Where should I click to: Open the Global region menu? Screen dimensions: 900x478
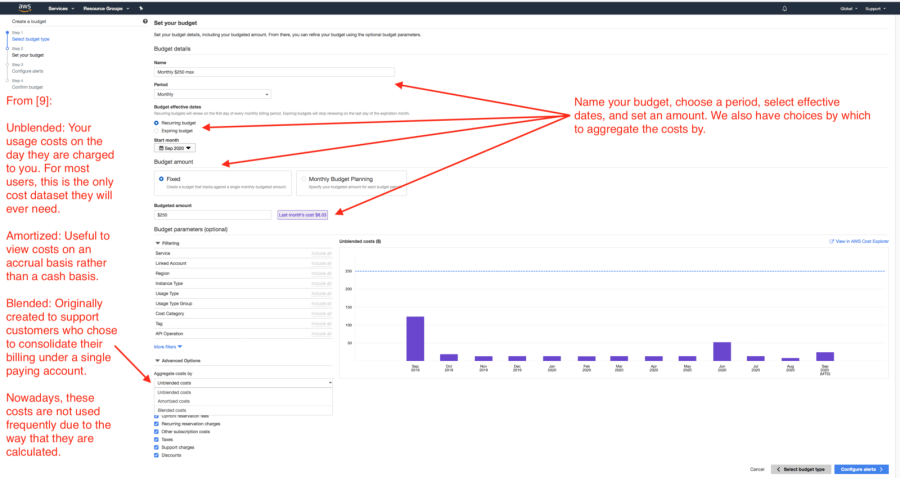849,9
